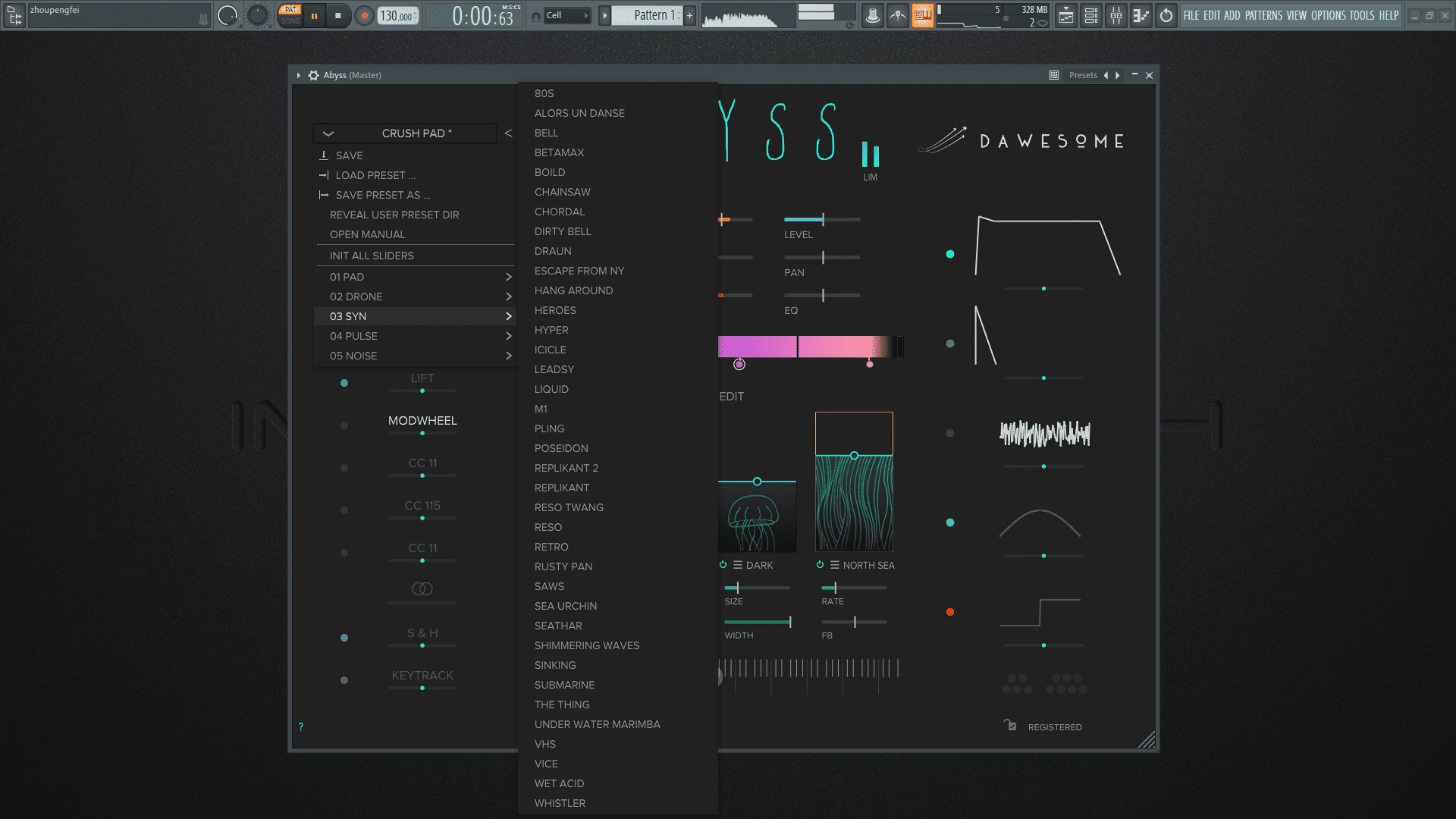Open the piano roll icon

(1141, 15)
